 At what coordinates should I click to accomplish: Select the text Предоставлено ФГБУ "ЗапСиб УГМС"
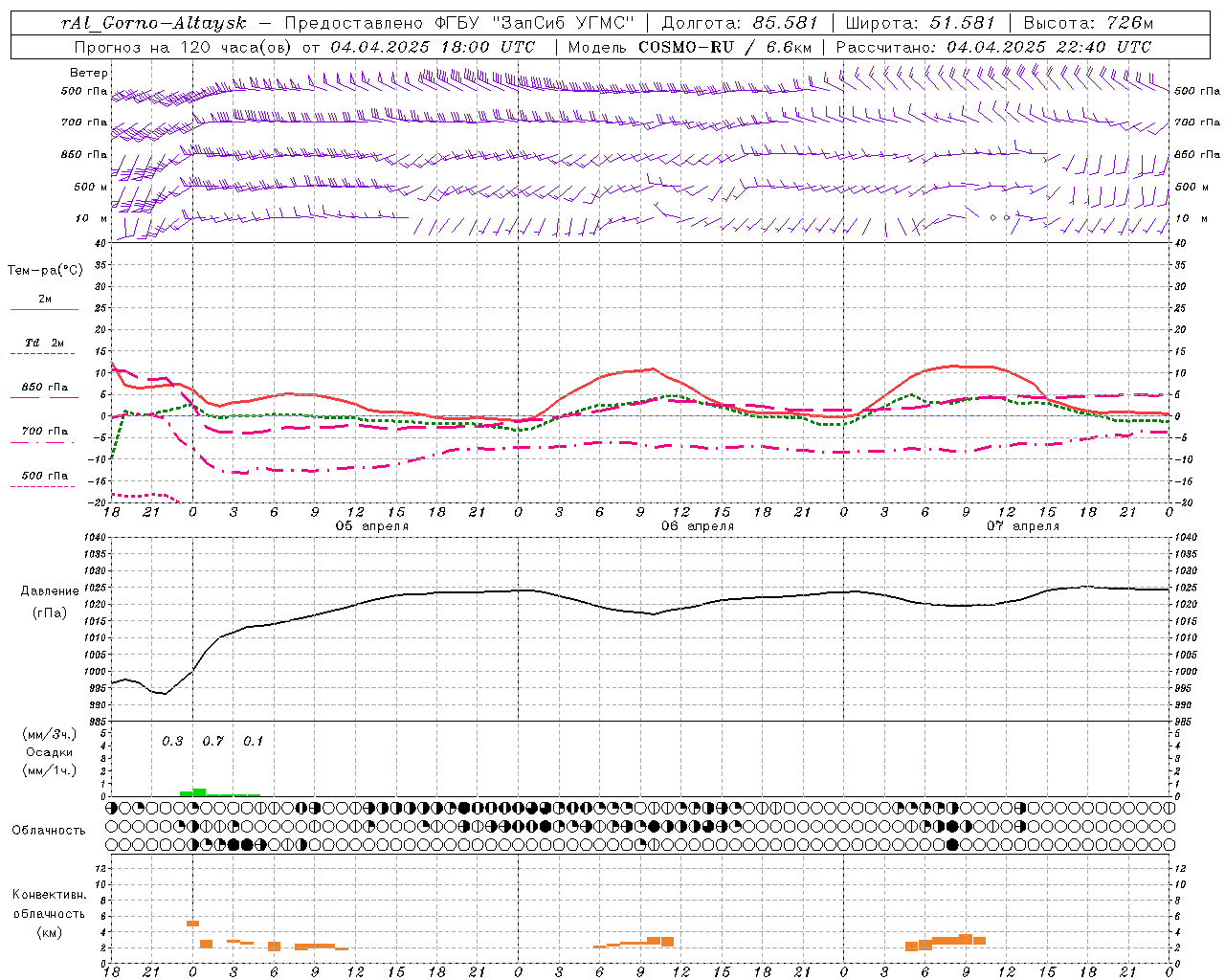click(x=459, y=23)
